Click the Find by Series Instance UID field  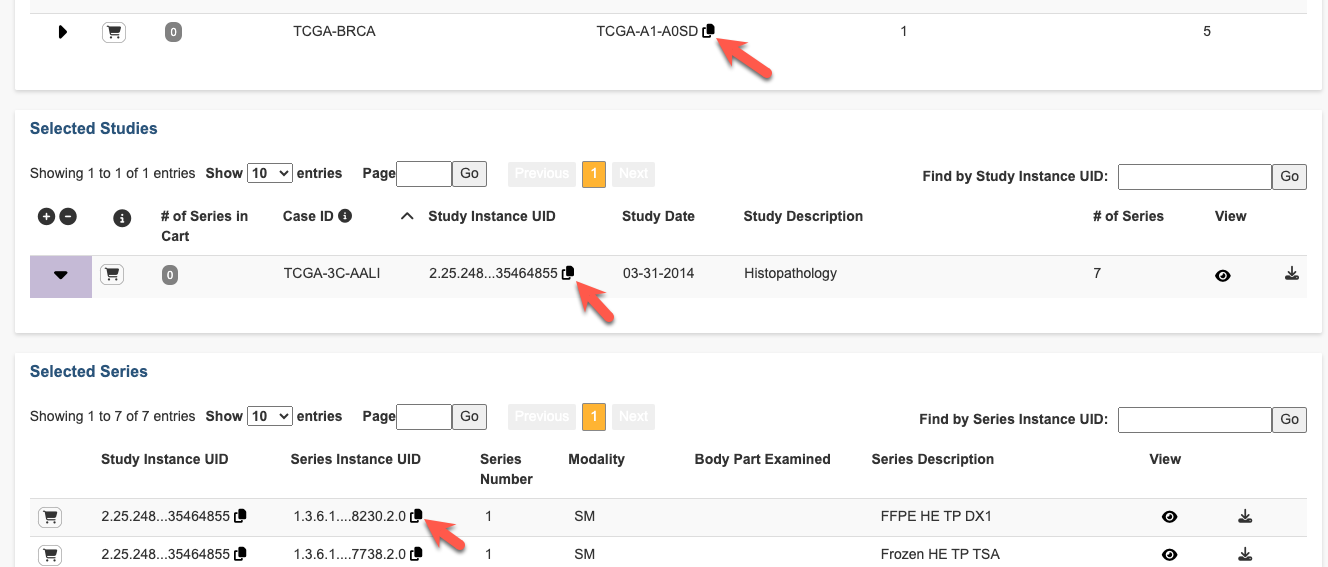click(x=1193, y=420)
